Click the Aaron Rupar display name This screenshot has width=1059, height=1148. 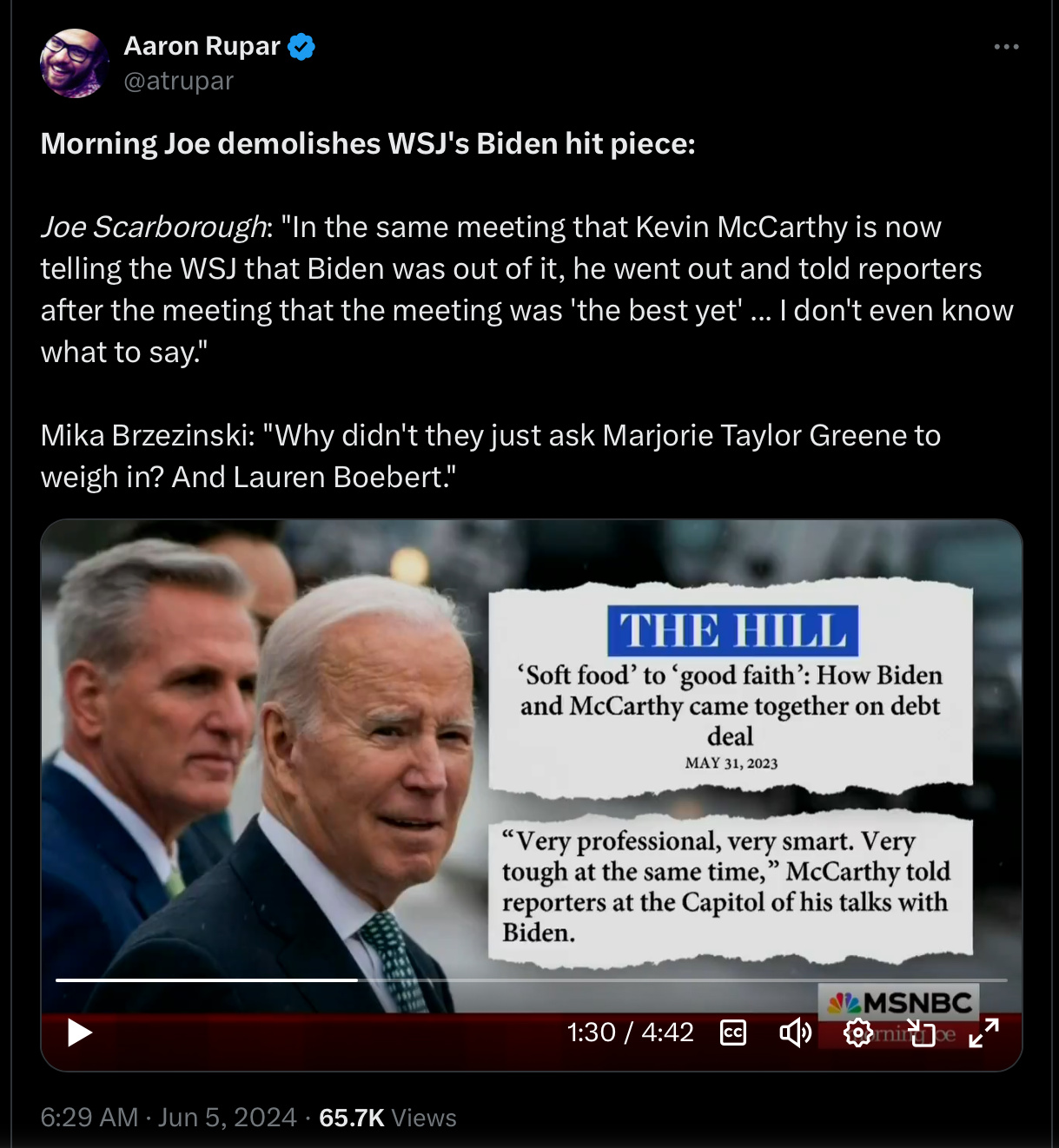[202, 45]
